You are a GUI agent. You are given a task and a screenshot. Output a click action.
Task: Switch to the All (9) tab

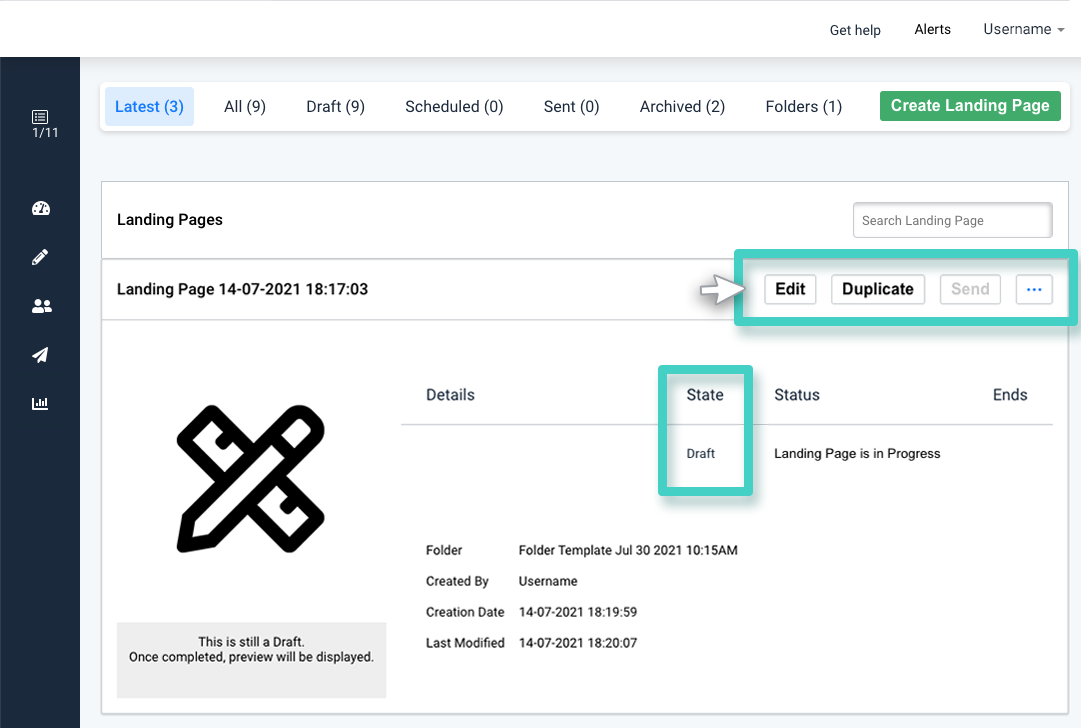pyautogui.click(x=245, y=107)
